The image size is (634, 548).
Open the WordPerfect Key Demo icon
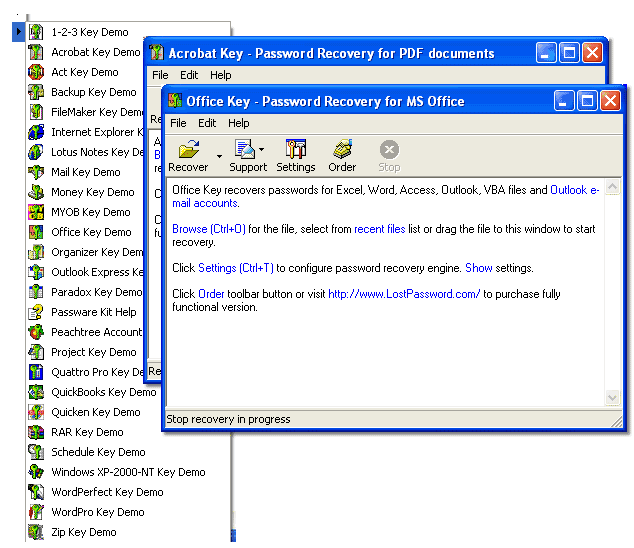pyautogui.click(x=36, y=492)
